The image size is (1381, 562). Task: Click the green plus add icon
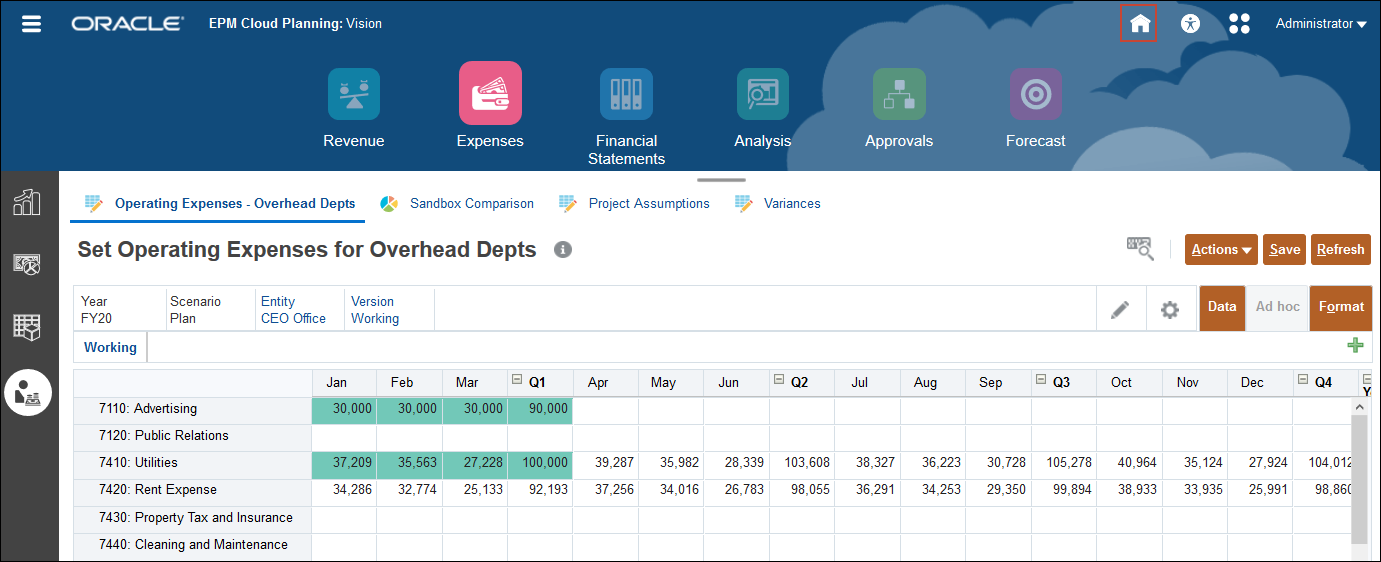(1355, 346)
